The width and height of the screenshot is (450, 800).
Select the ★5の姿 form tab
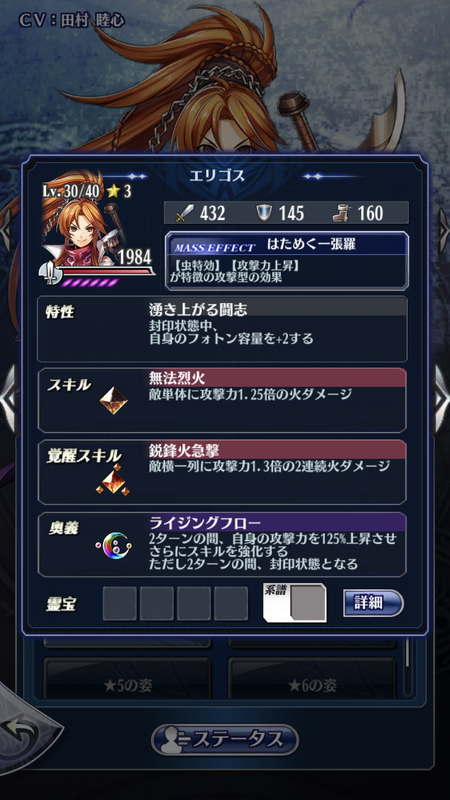click(x=127, y=685)
